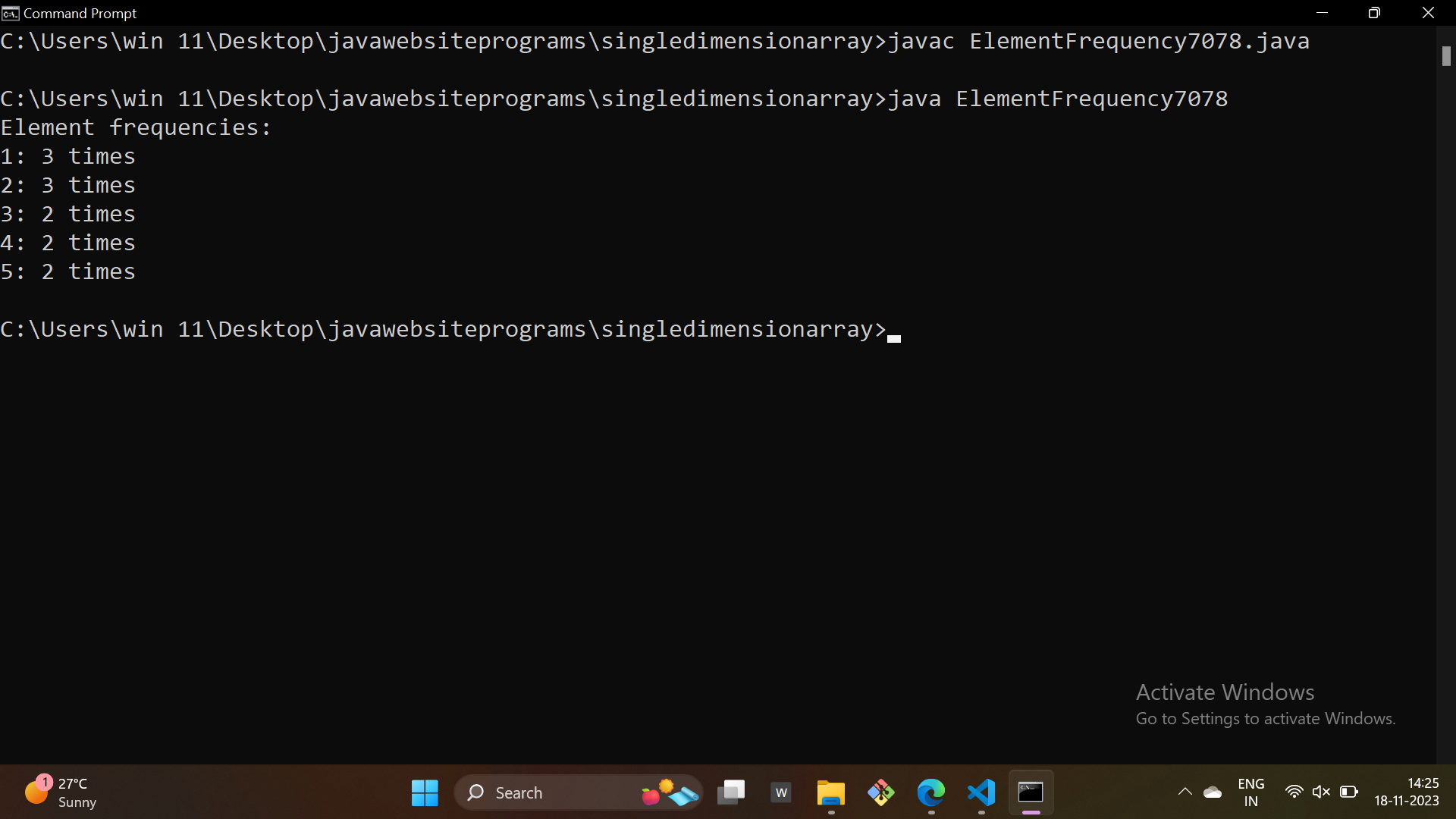Screen dimensions: 1456x819
Task: Open the OneDrive cloud tray icon
Action: tap(1213, 792)
